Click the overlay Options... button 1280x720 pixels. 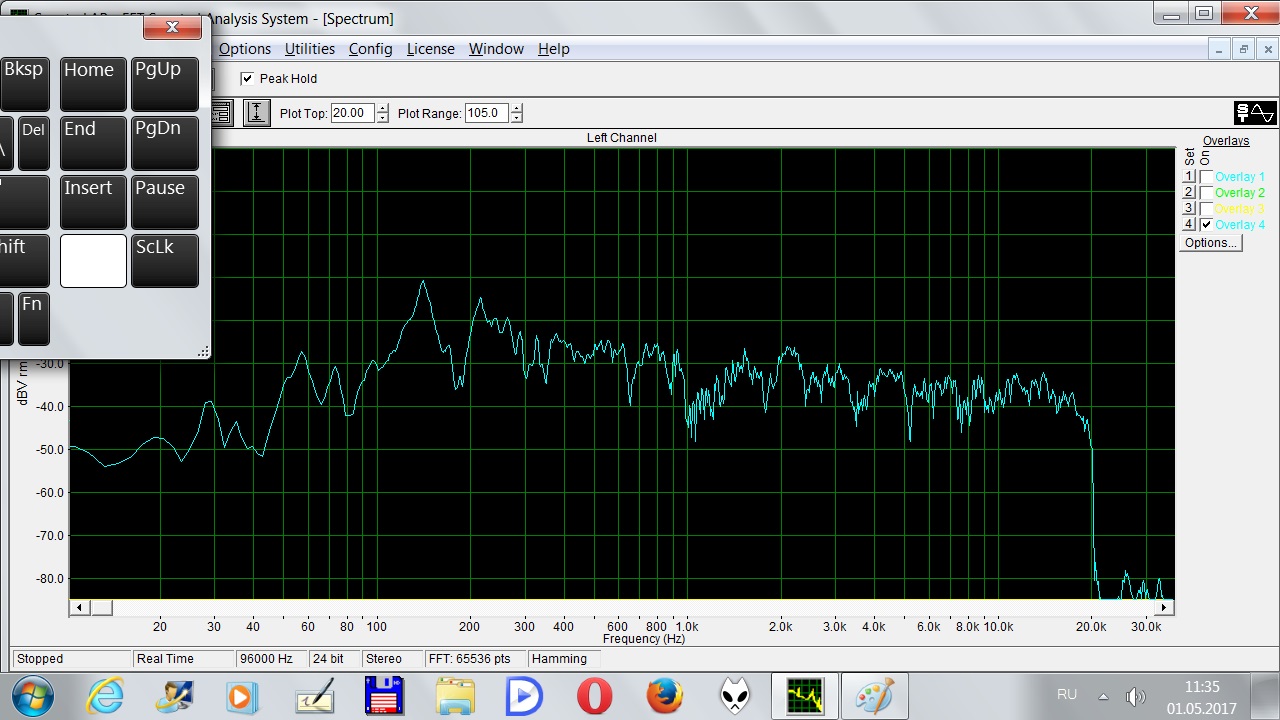[1210, 243]
